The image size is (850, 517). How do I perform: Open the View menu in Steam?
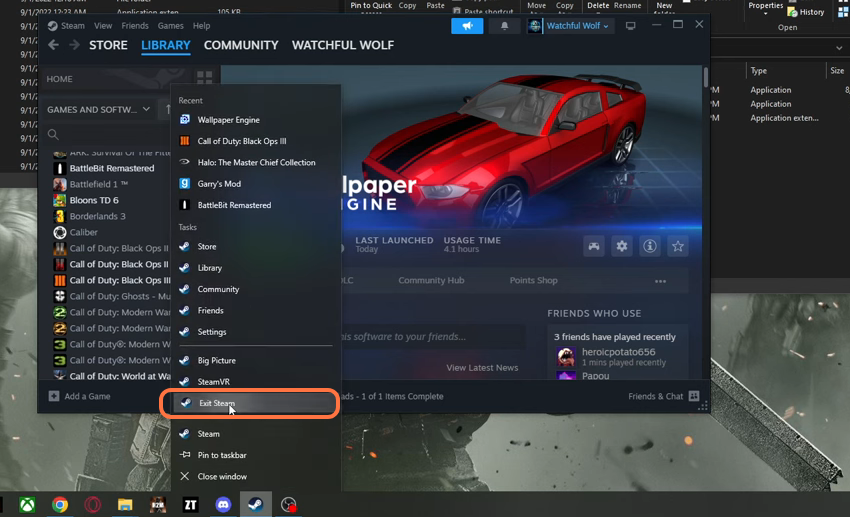coord(103,25)
